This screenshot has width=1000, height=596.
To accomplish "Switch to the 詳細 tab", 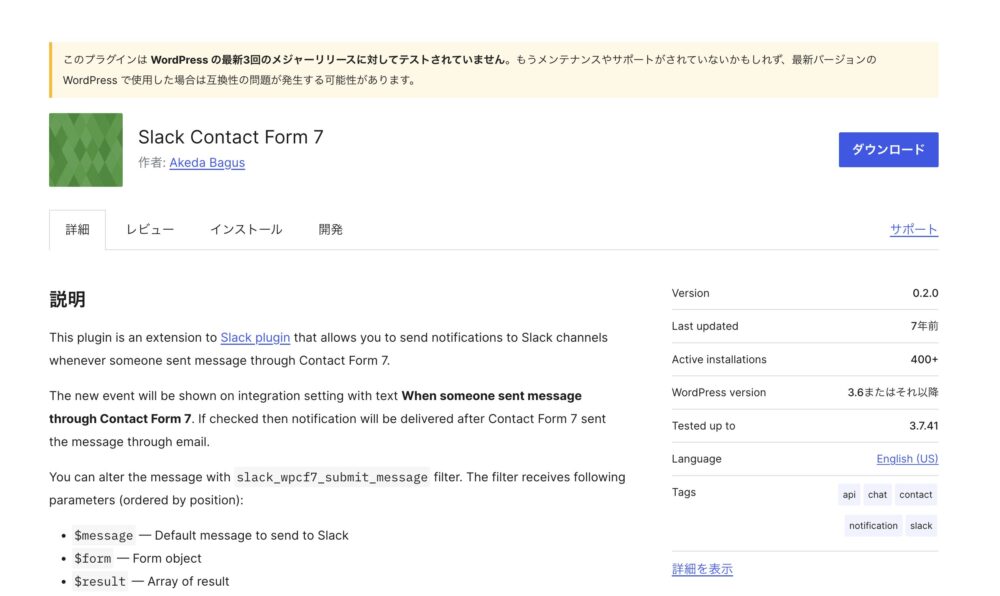I will pos(77,229).
